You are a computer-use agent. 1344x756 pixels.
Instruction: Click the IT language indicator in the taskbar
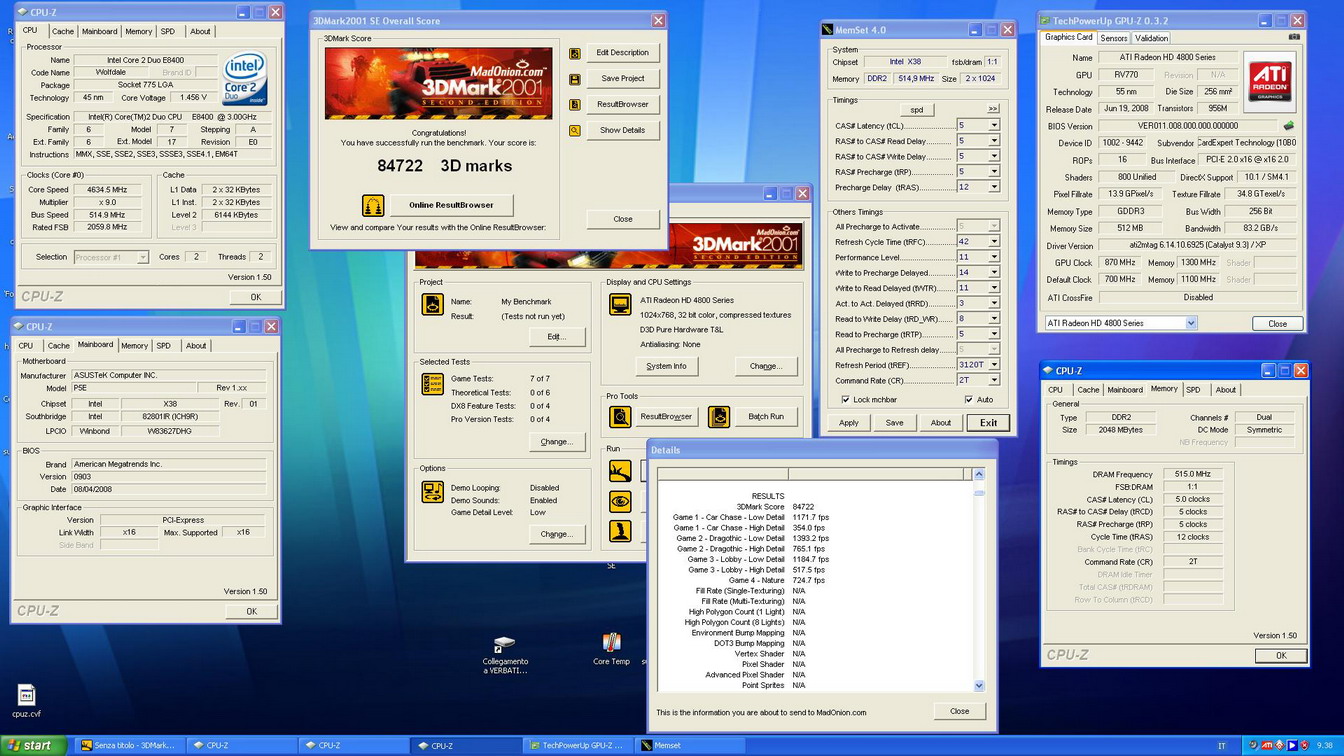pyautogui.click(x=1221, y=746)
